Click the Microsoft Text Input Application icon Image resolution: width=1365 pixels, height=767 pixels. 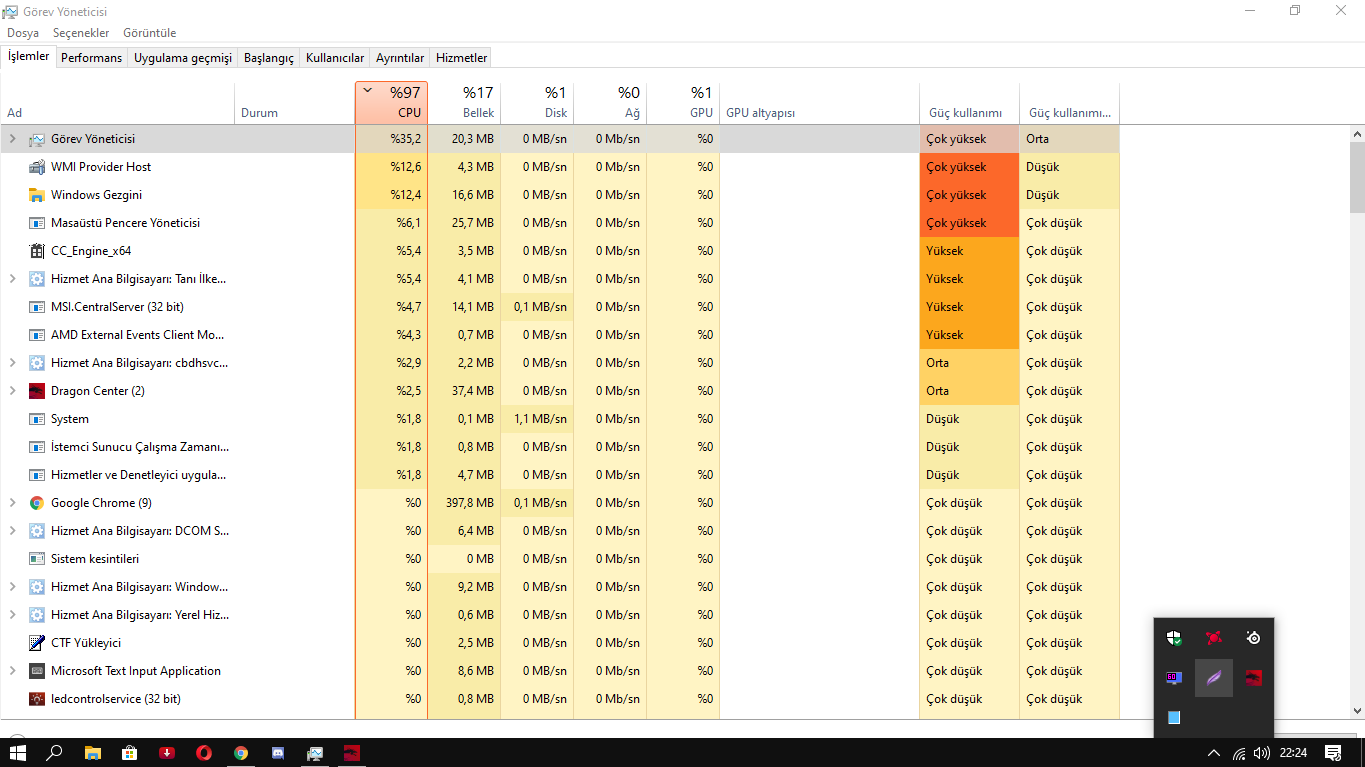[37, 671]
